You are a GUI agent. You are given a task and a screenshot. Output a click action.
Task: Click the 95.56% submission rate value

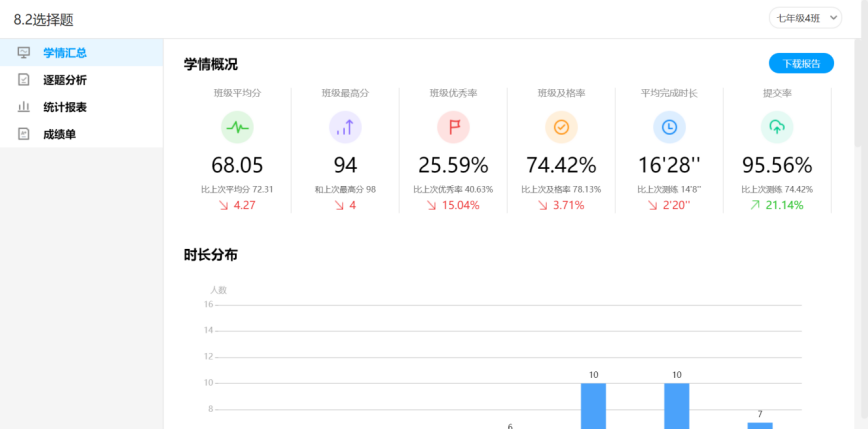[777, 166]
